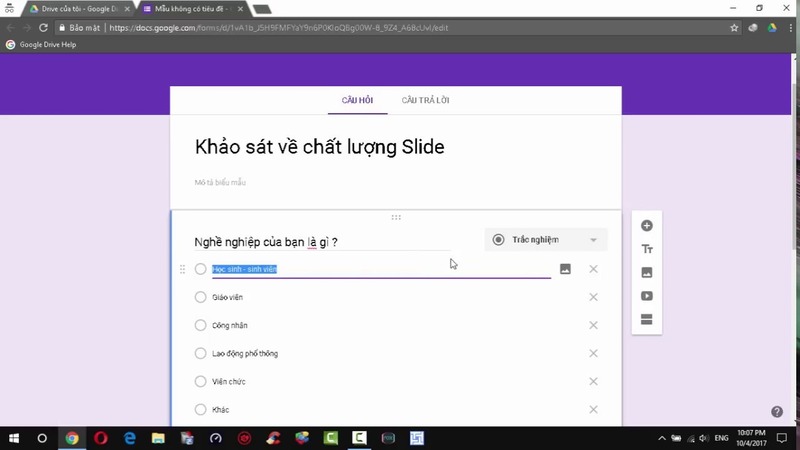Open the Windows Start menu
Image resolution: width=800 pixels, height=450 pixels.
(x=13, y=438)
